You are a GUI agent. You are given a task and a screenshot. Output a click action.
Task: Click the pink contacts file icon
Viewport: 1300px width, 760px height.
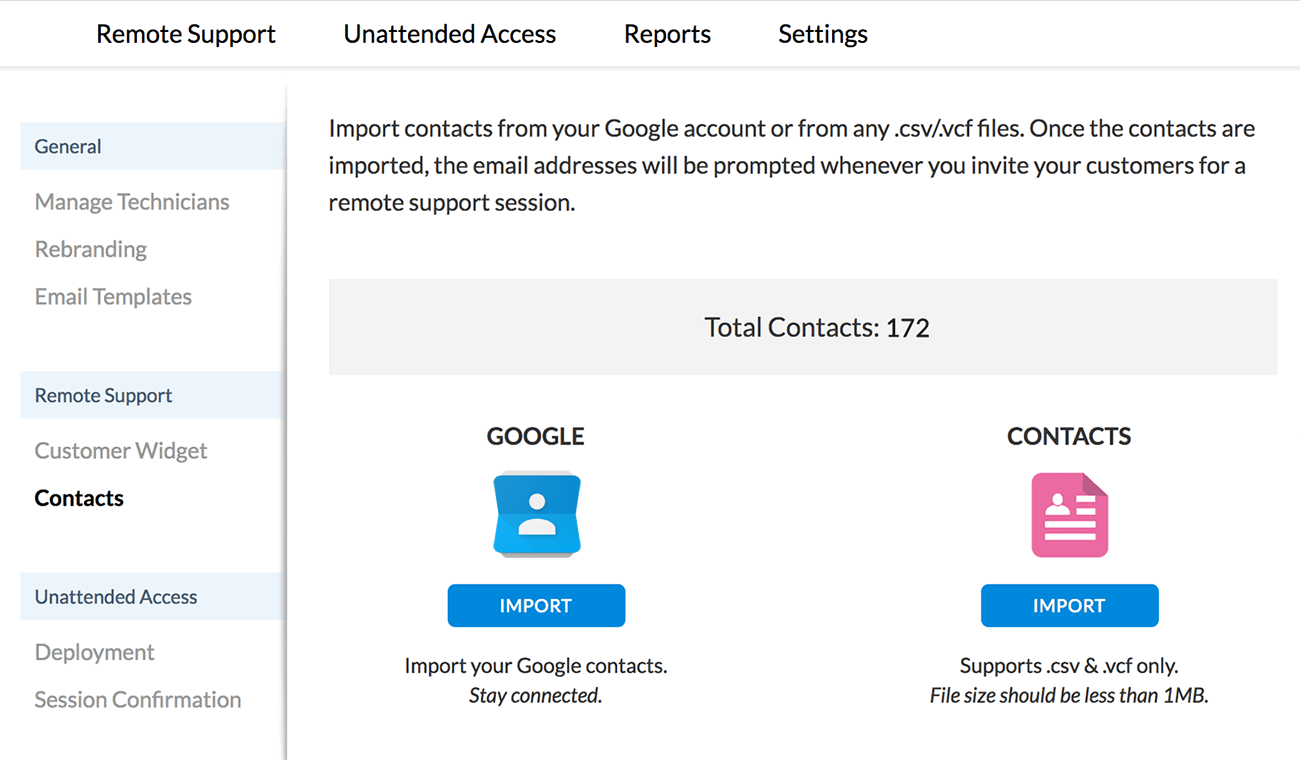tap(1069, 514)
